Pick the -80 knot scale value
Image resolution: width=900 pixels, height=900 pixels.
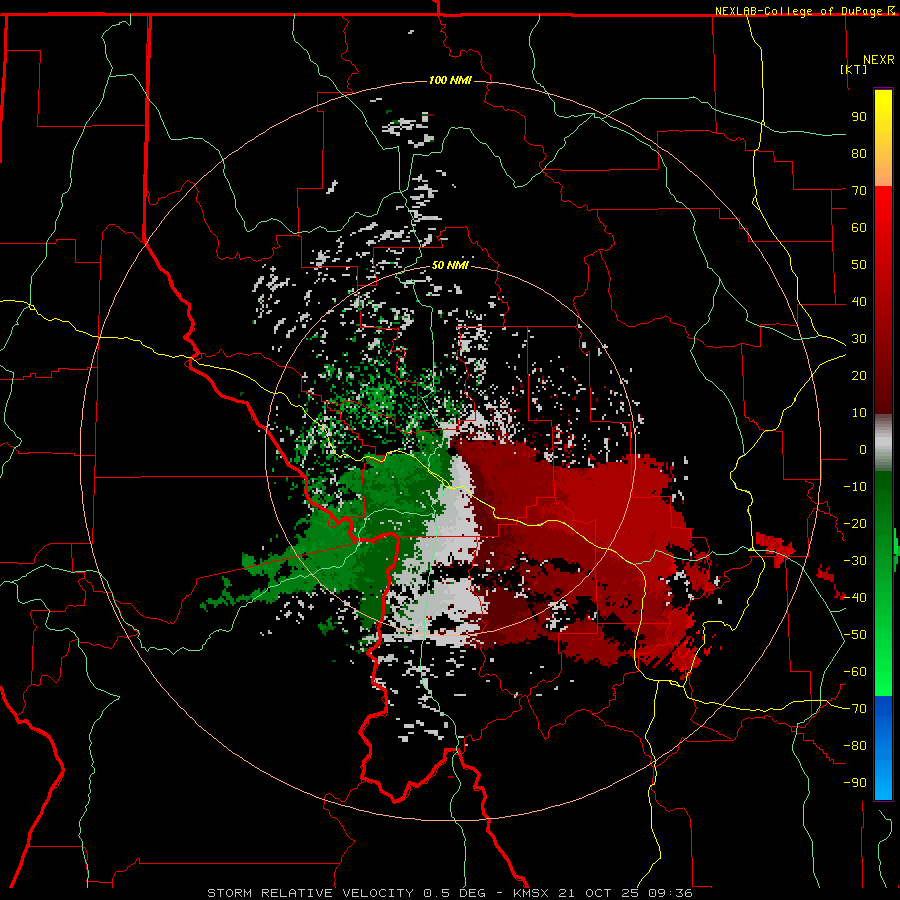[855, 746]
